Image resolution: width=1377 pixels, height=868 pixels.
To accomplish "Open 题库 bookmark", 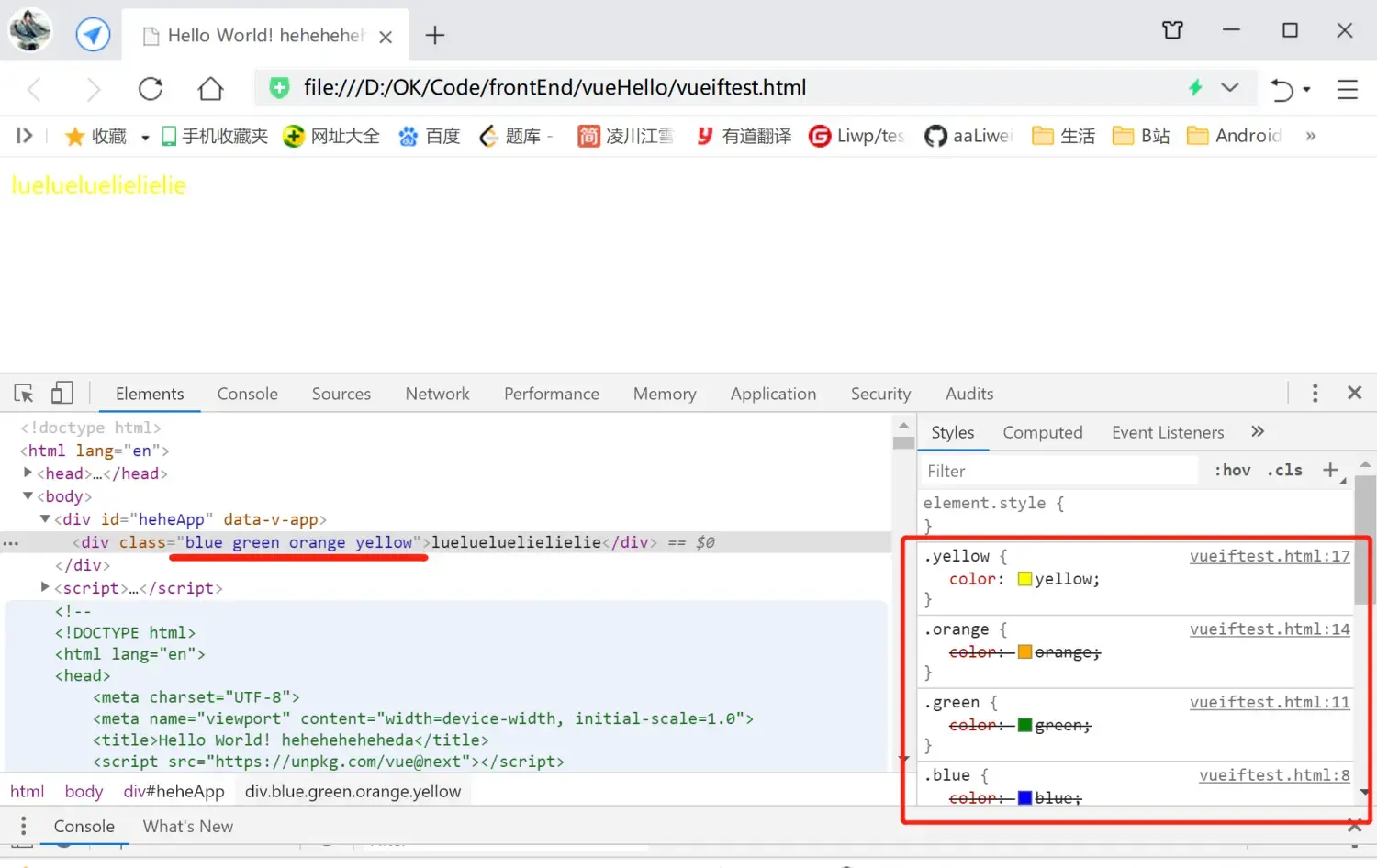I will (515, 137).
